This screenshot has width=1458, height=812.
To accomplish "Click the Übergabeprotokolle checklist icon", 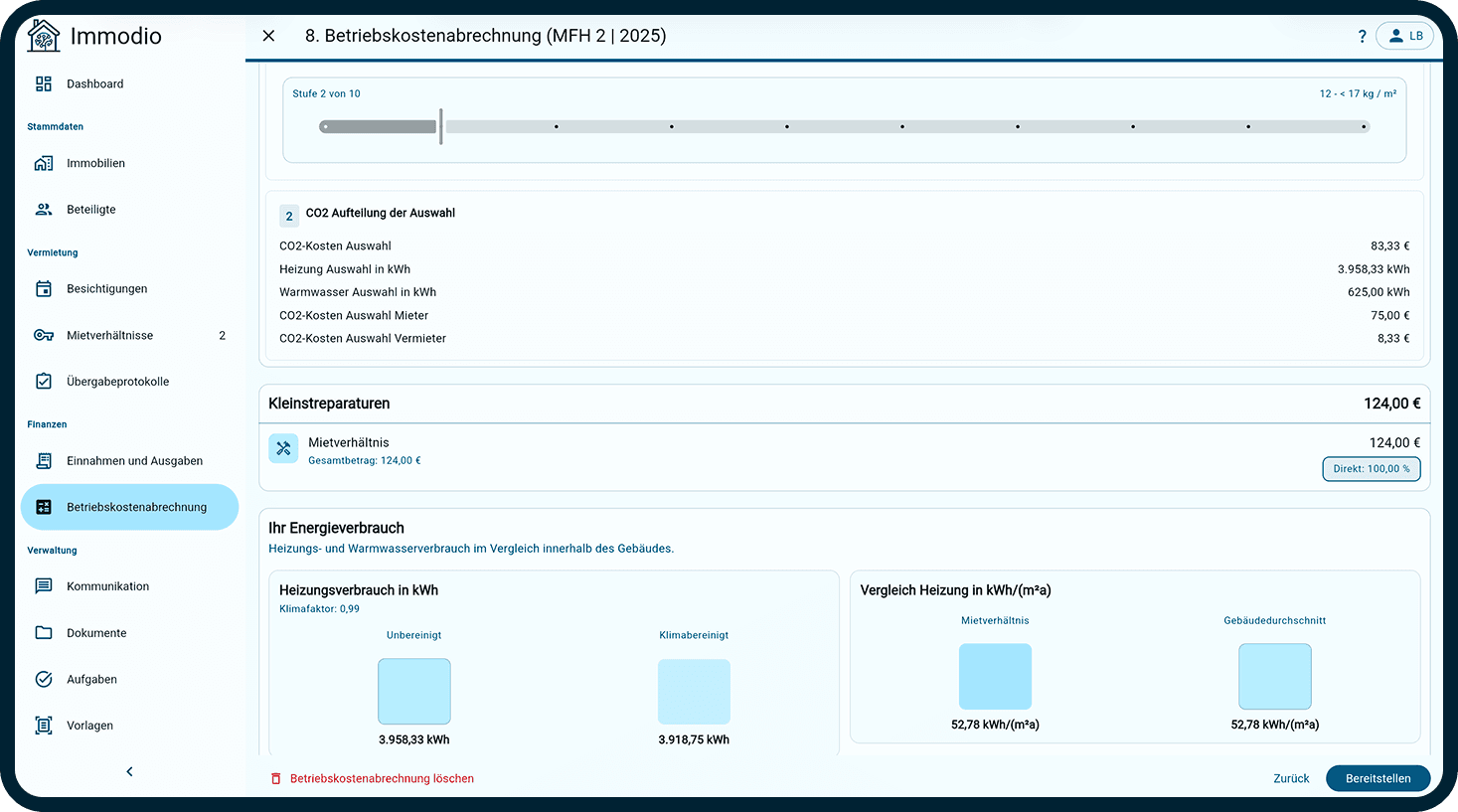I will coord(44,382).
